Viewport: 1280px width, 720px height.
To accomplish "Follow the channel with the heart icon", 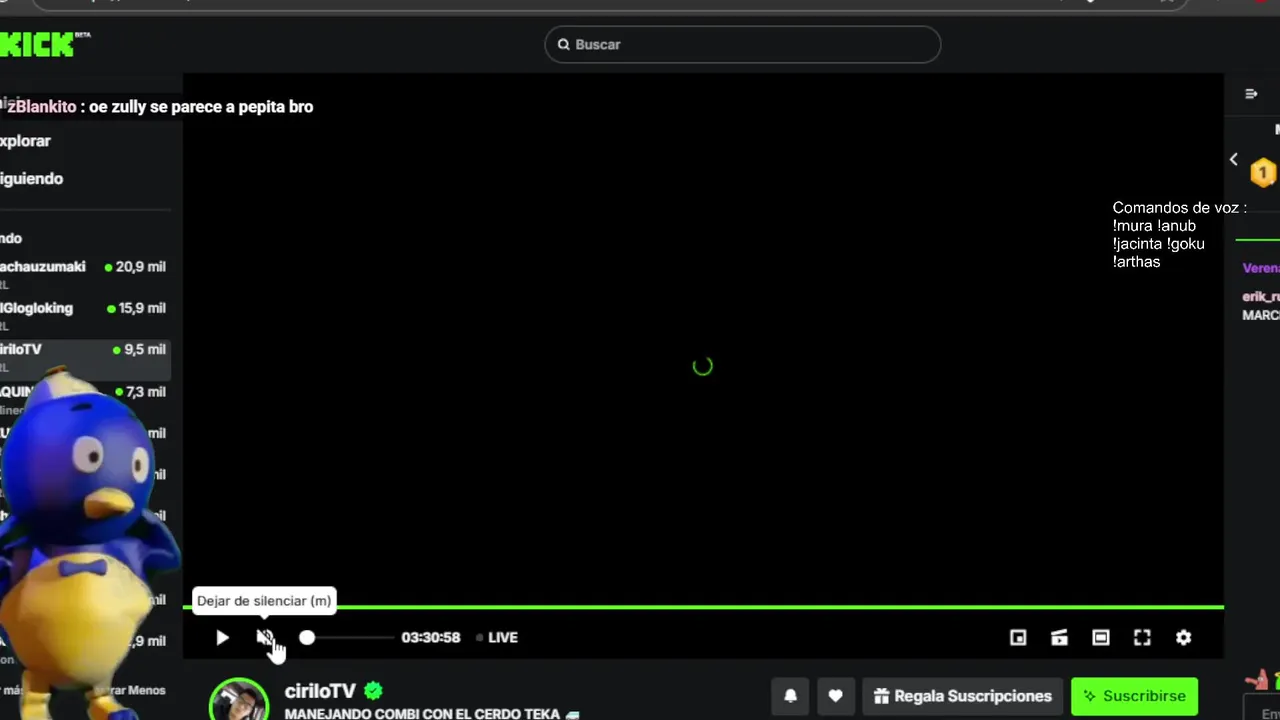I will [835, 696].
